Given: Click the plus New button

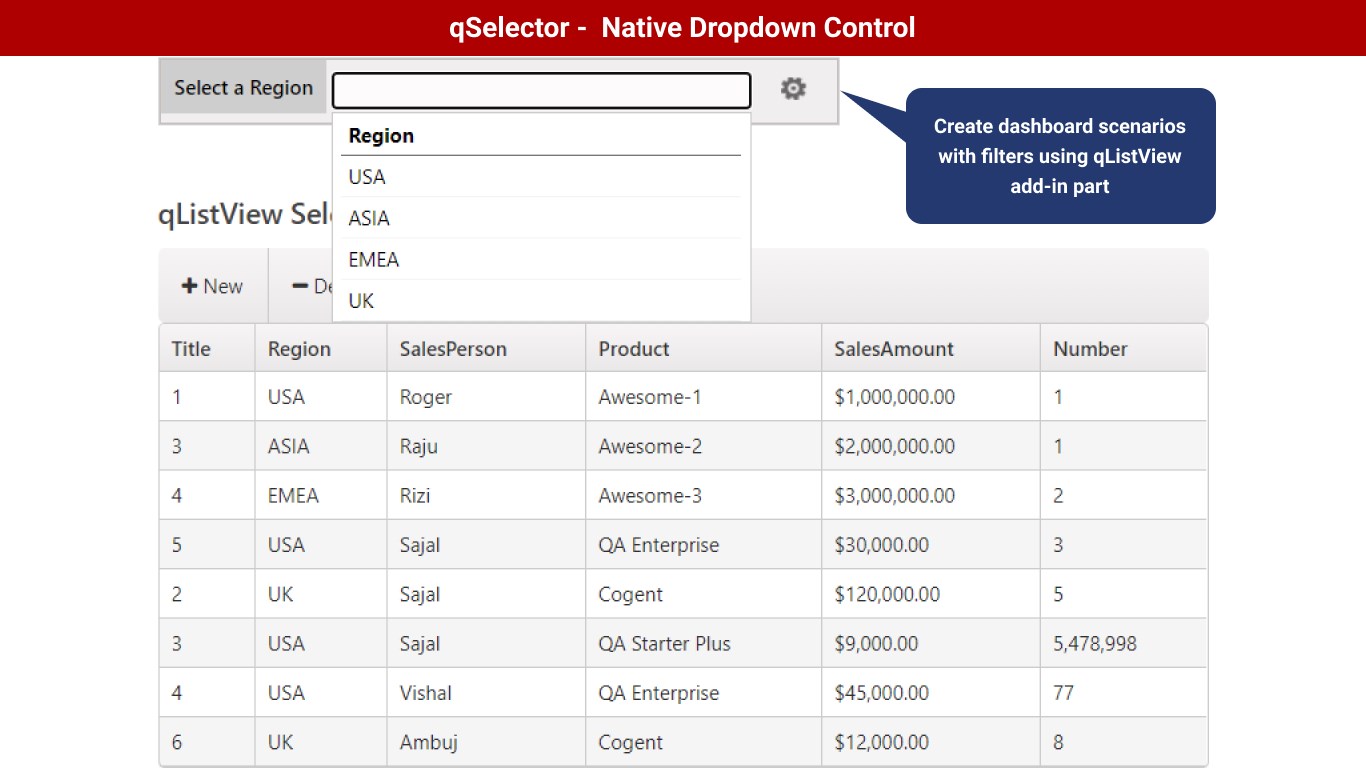Looking at the screenshot, I should pos(212,286).
